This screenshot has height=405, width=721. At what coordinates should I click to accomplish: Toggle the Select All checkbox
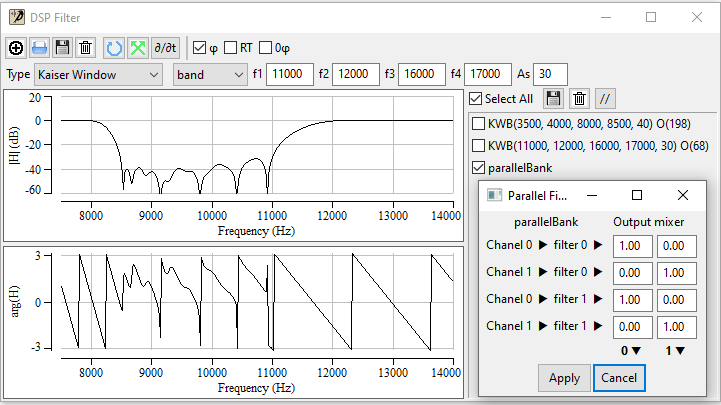pyautogui.click(x=476, y=98)
